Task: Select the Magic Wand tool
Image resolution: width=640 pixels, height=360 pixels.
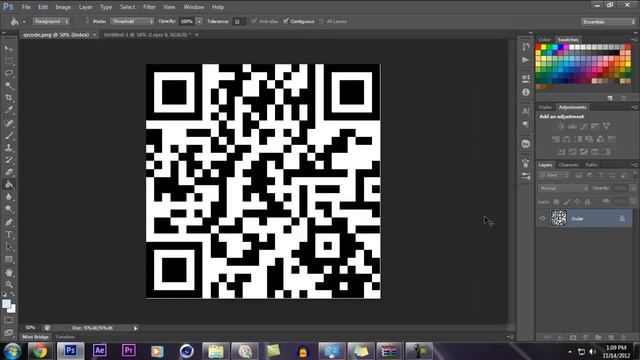Action: tap(9, 86)
